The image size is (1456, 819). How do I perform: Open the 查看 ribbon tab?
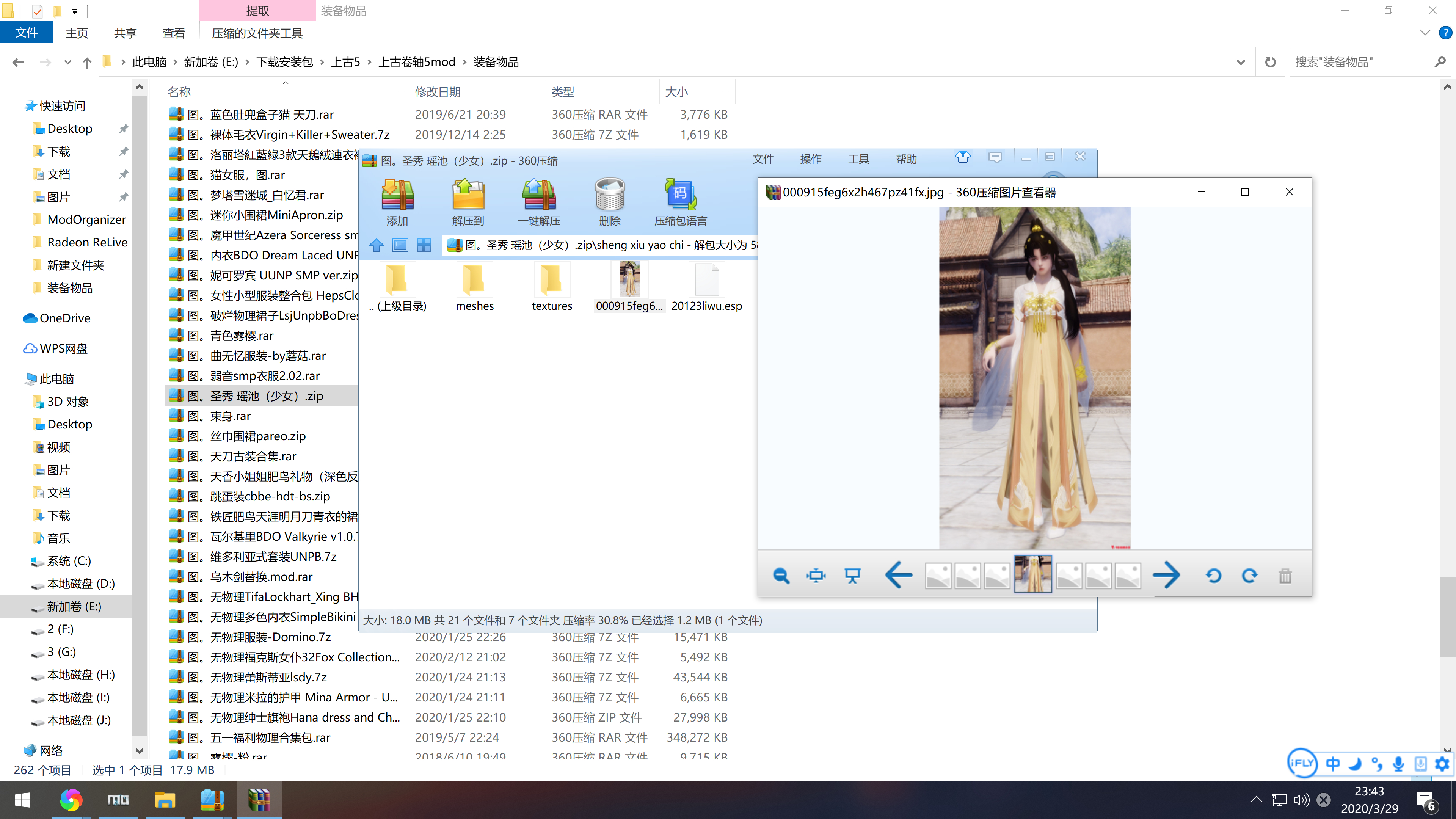[174, 33]
